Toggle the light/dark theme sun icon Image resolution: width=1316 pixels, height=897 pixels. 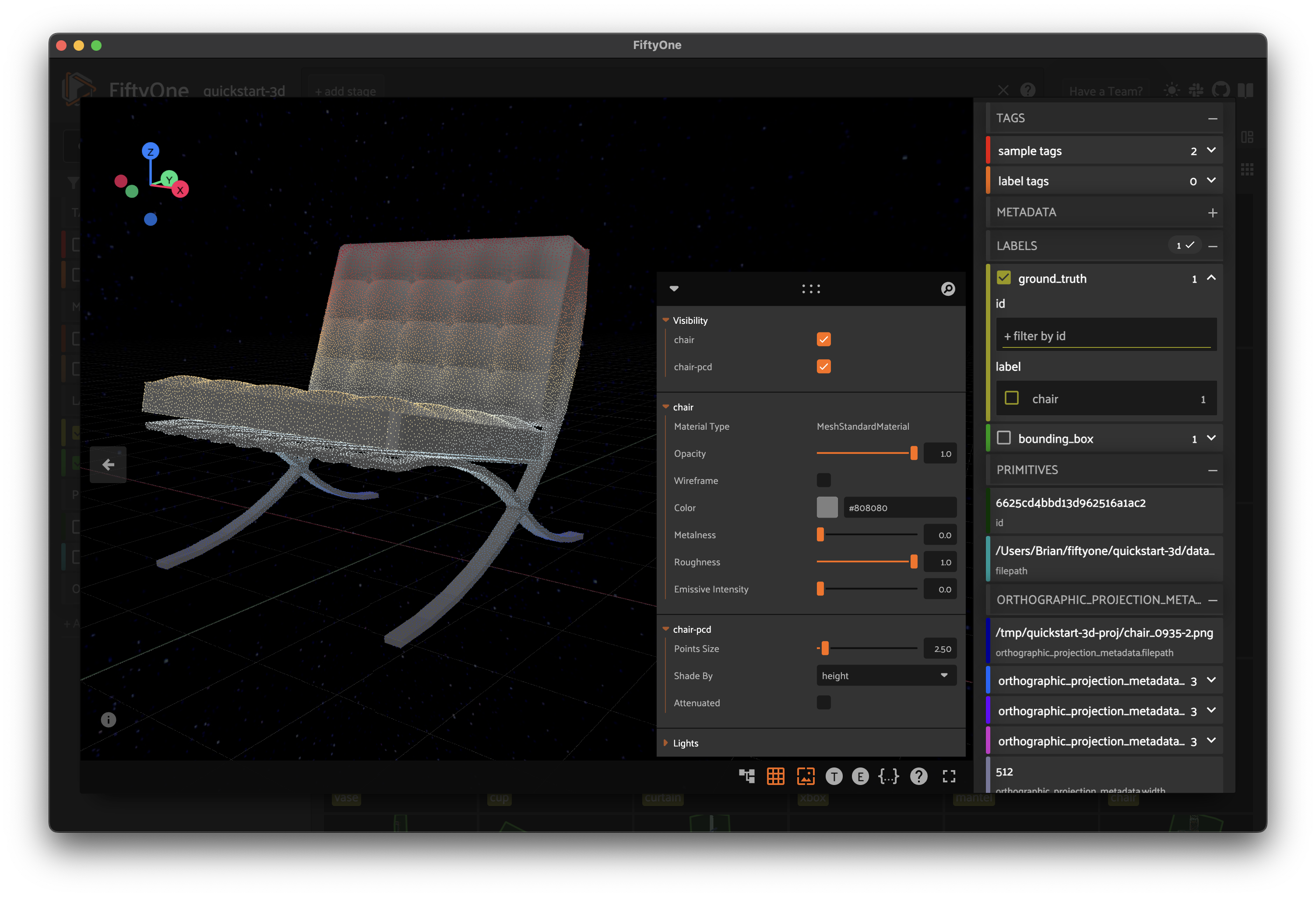(1171, 90)
